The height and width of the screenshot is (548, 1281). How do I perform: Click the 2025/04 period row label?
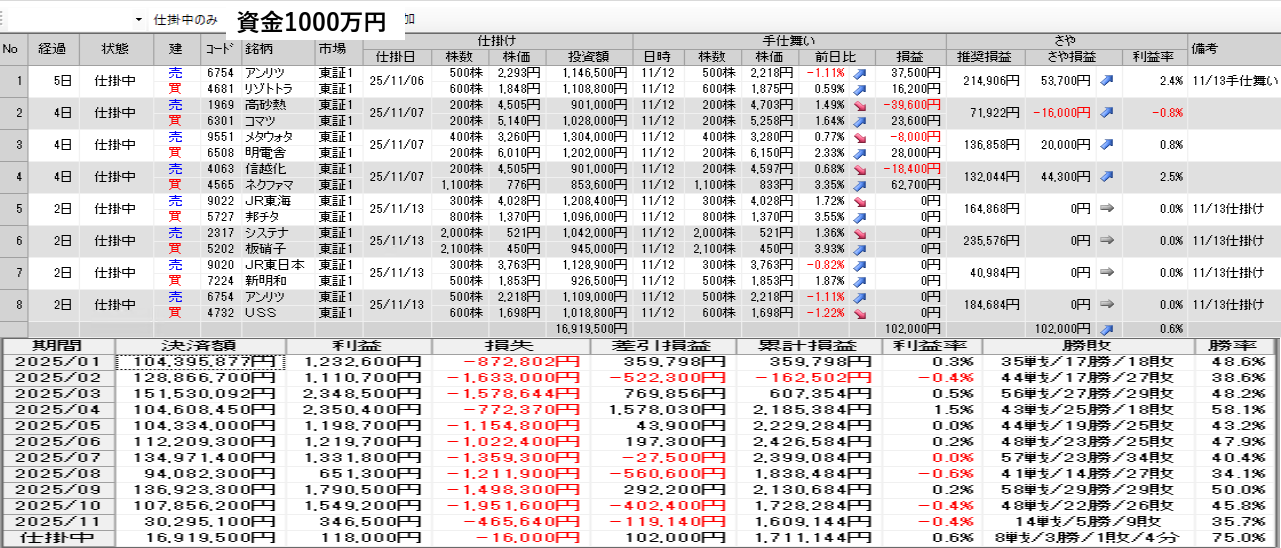(x=59, y=410)
